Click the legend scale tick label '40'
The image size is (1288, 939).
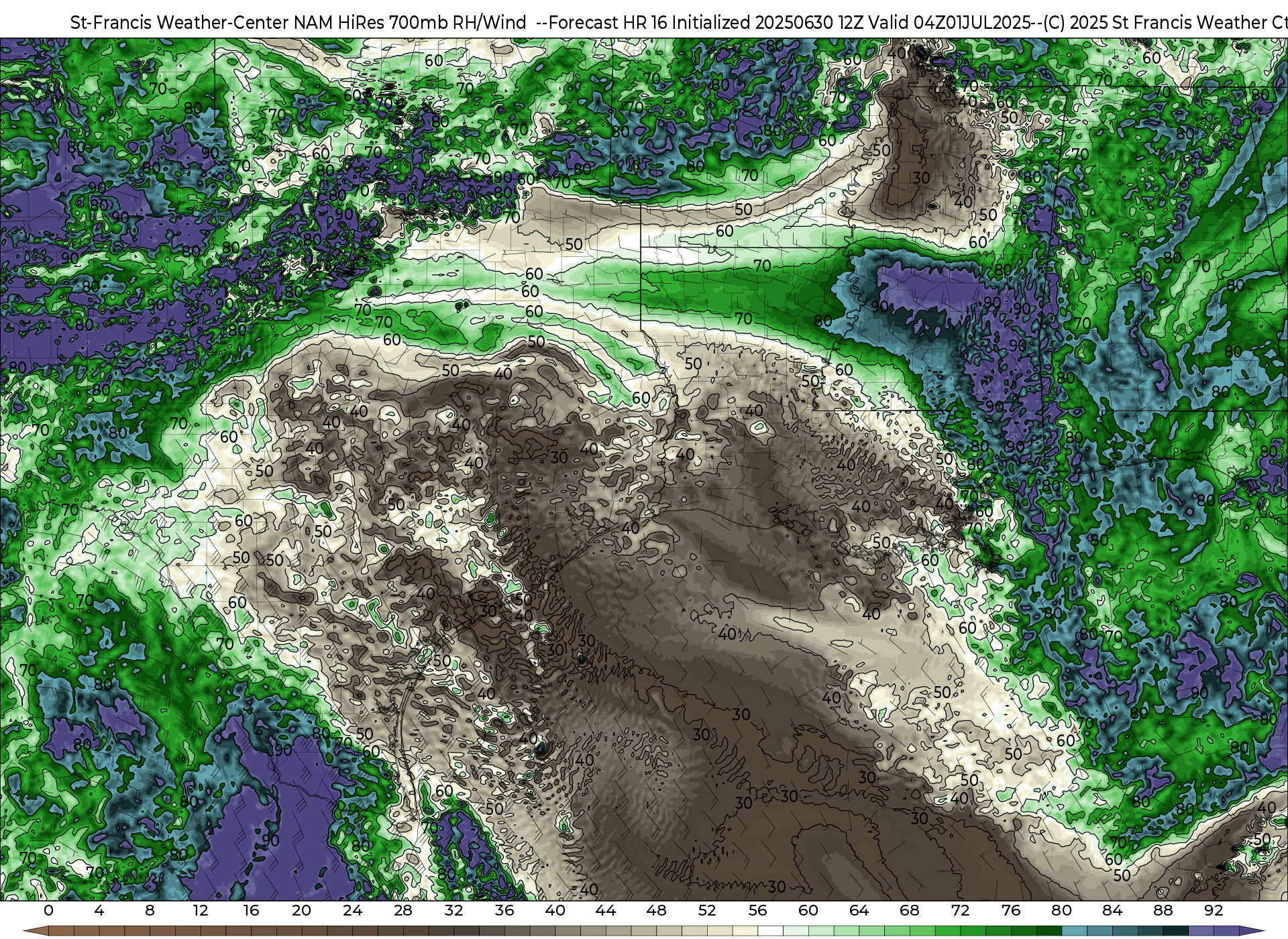[555, 911]
